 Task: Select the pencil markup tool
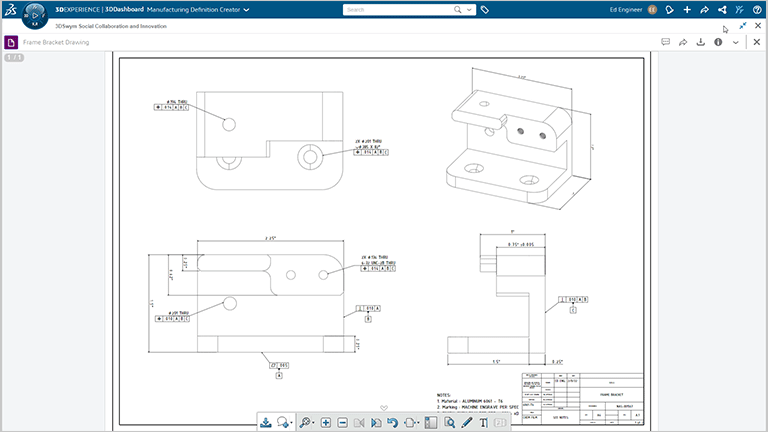coord(467,423)
